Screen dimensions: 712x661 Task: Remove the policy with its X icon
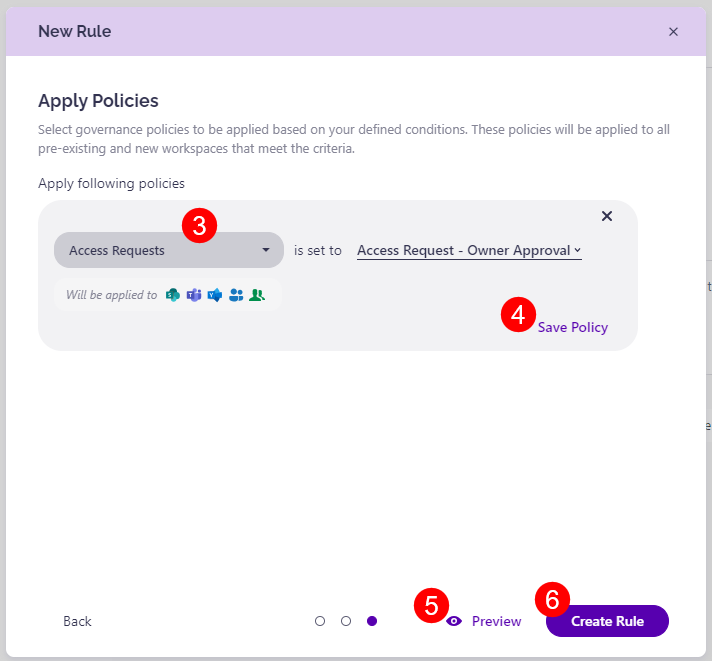606,216
